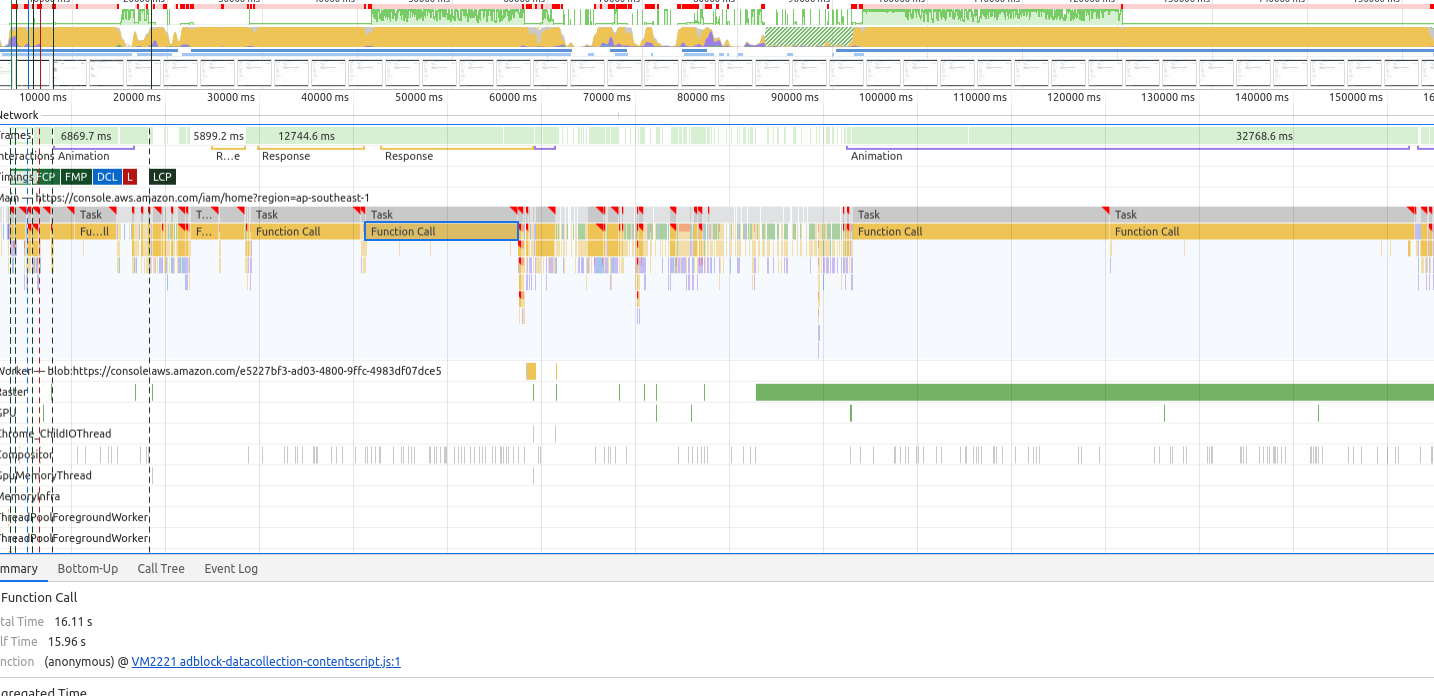The height and width of the screenshot is (696, 1434).
Task: Select the red L load marker
Action: (x=130, y=177)
